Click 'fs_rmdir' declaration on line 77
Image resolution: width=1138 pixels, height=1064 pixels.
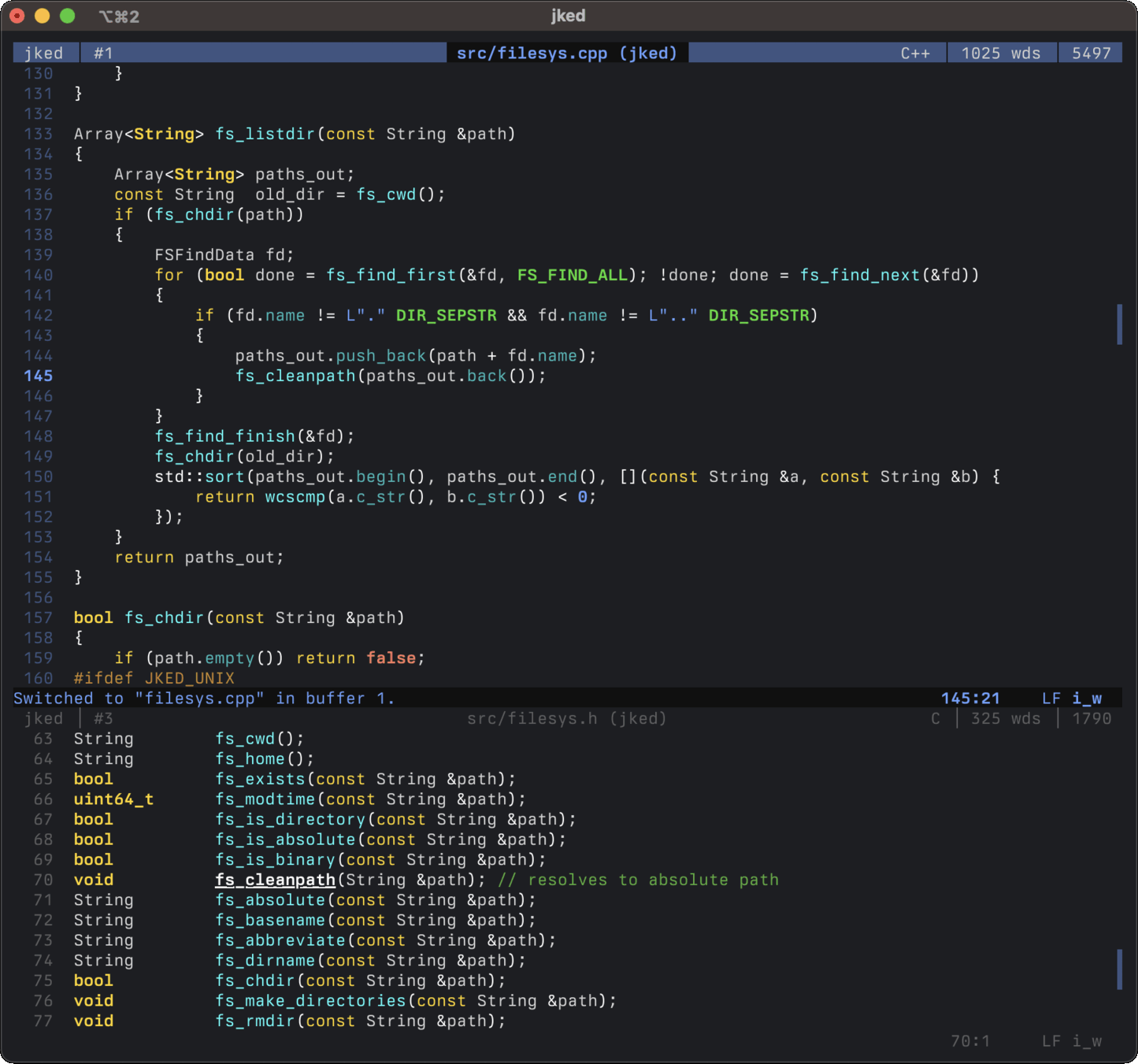pyautogui.click(x=255, y=1021)
